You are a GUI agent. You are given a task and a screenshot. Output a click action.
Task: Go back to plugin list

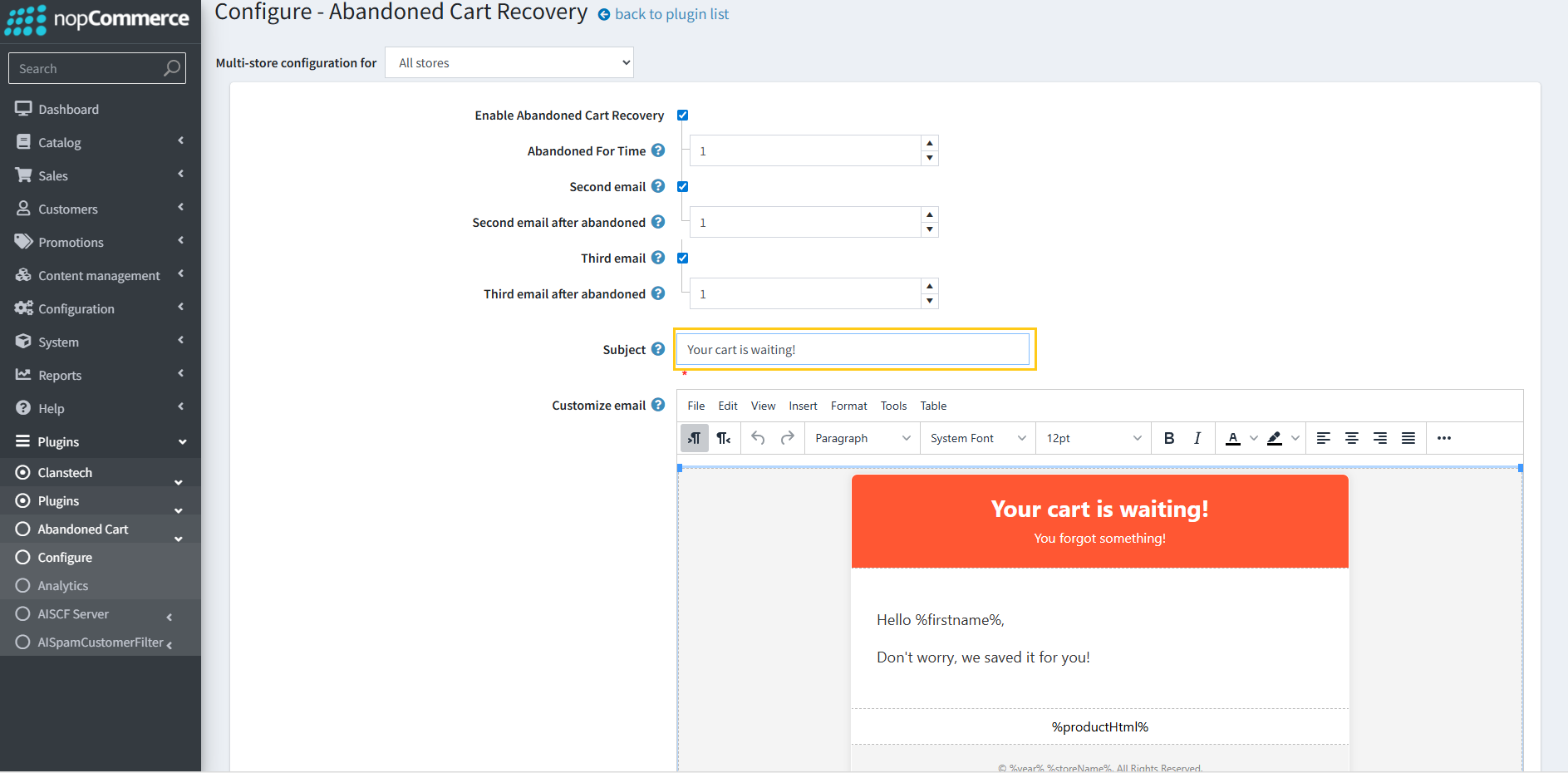[671, 14]
